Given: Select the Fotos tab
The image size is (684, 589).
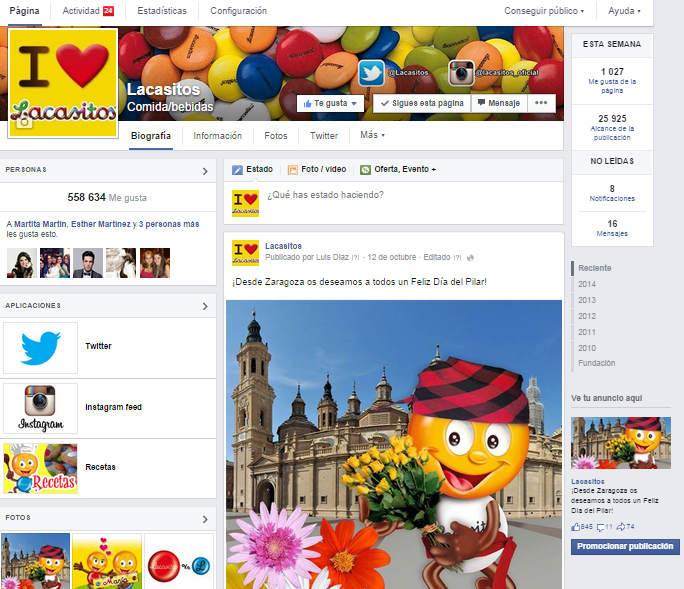Looking at the screenshot, I should (x=276, y=136).
